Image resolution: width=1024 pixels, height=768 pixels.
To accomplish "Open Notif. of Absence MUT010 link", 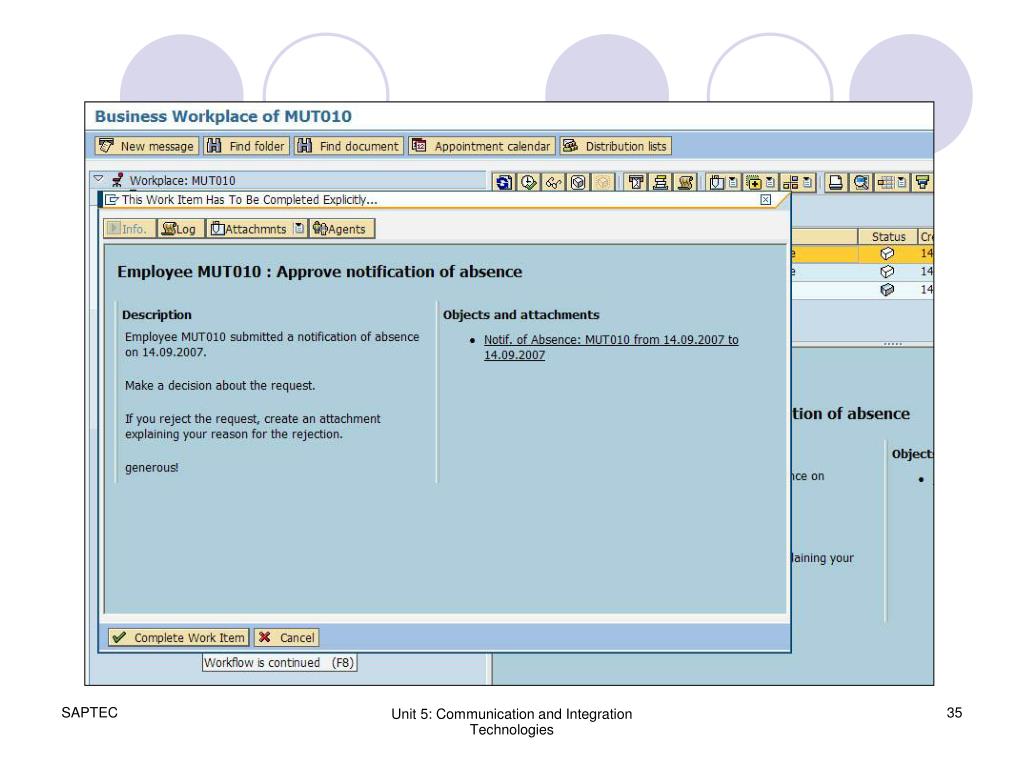I will (x=611, y=347).
